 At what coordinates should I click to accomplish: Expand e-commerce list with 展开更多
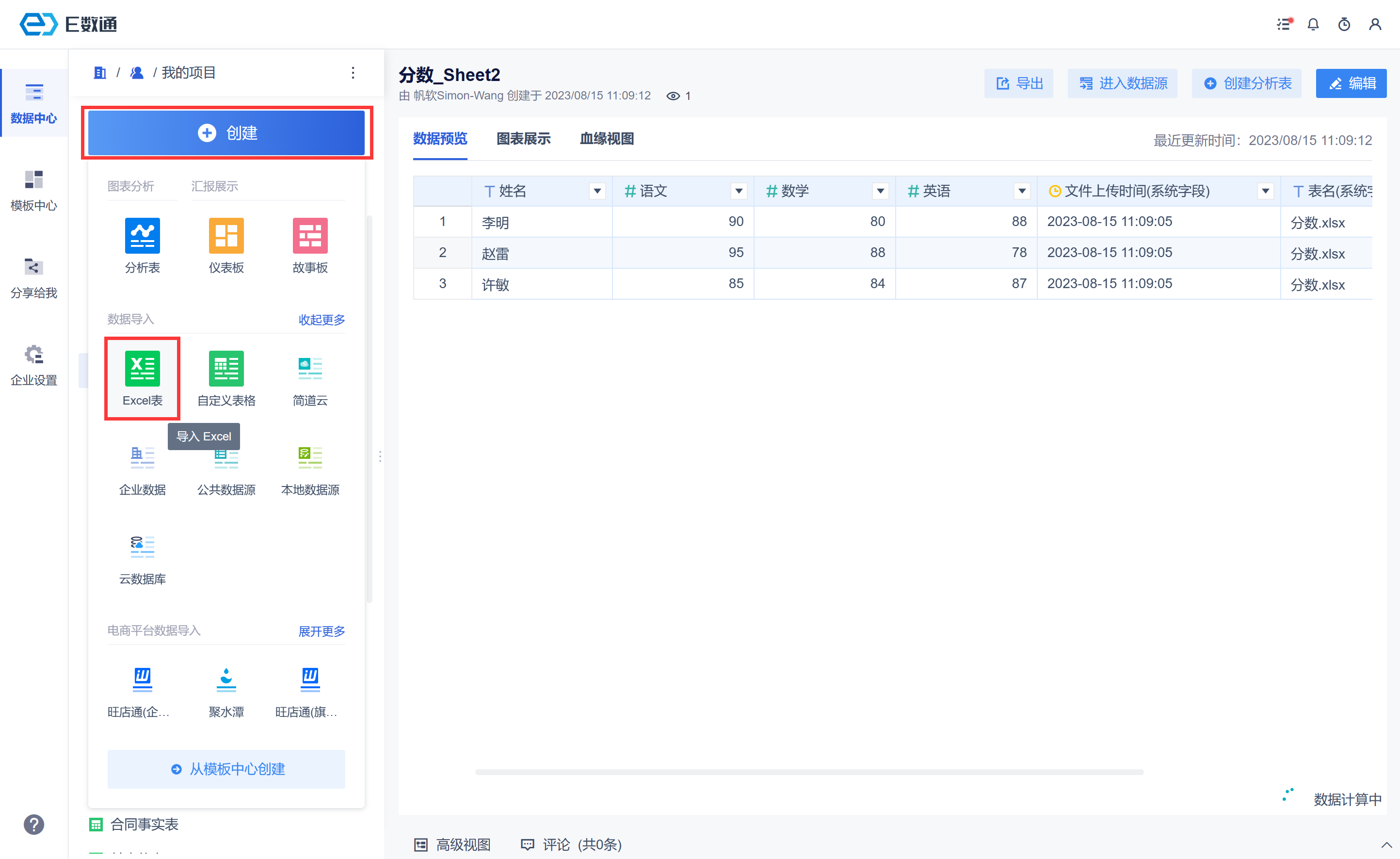click(x=322, y=631)
